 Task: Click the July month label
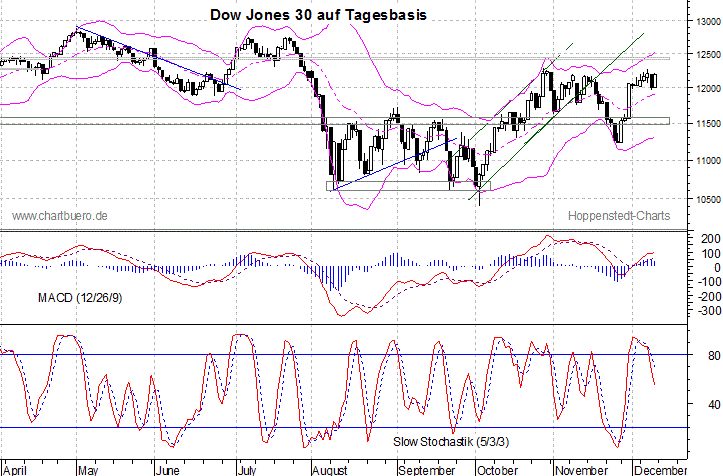[x=248, y=470]
